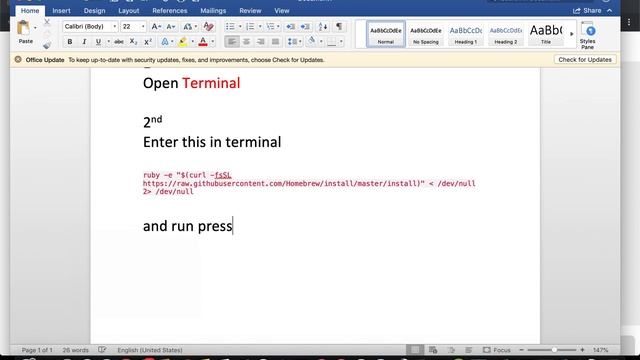
Task: Toggle Italic formatting
Action: (x=84, y=42)
